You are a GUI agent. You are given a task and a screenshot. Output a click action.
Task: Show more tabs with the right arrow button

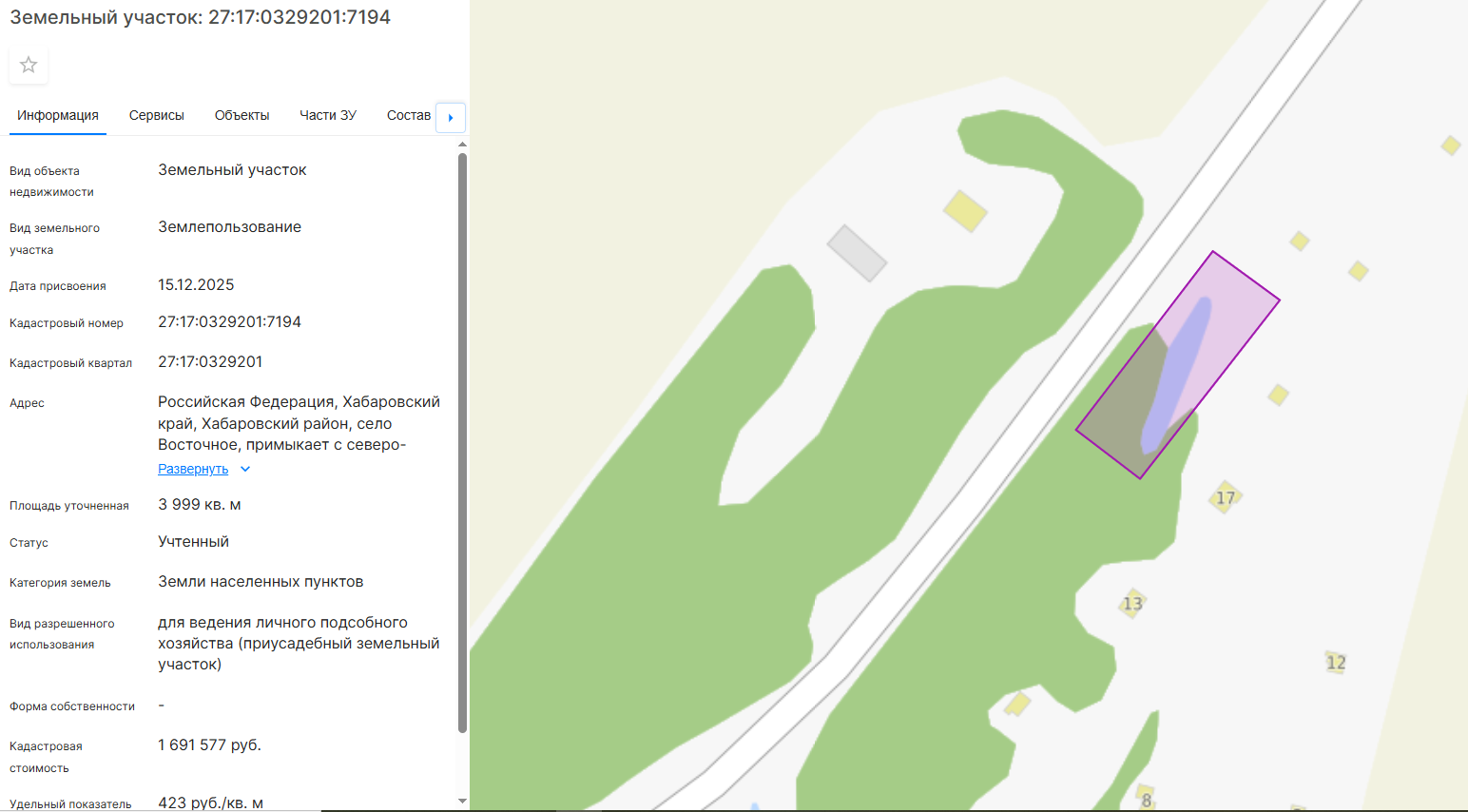point(451,117)
